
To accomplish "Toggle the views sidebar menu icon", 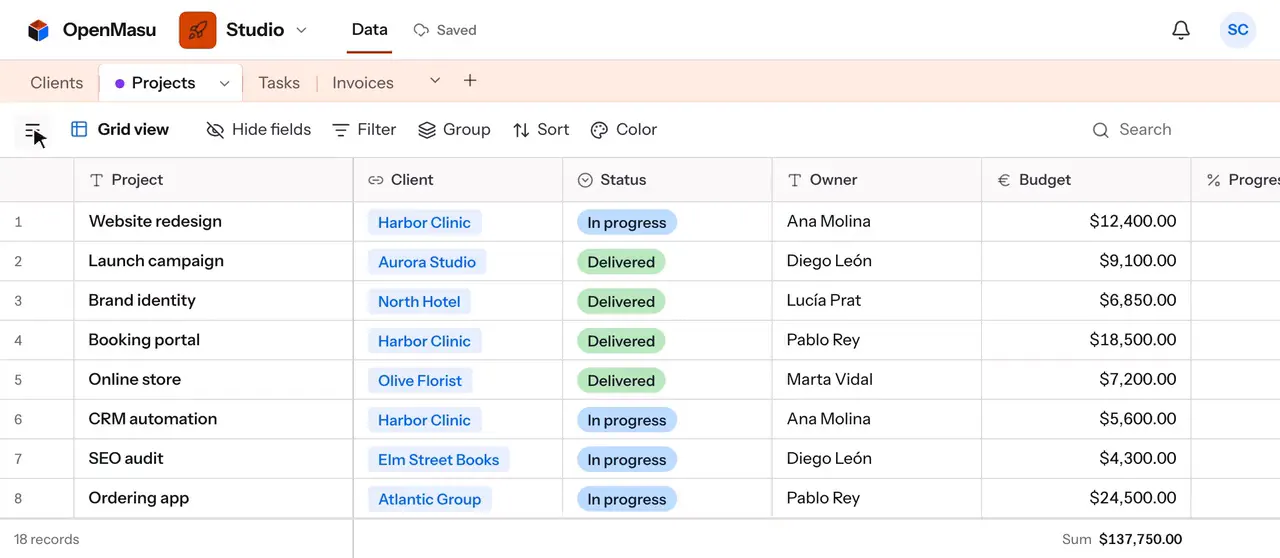I will 32,130.
